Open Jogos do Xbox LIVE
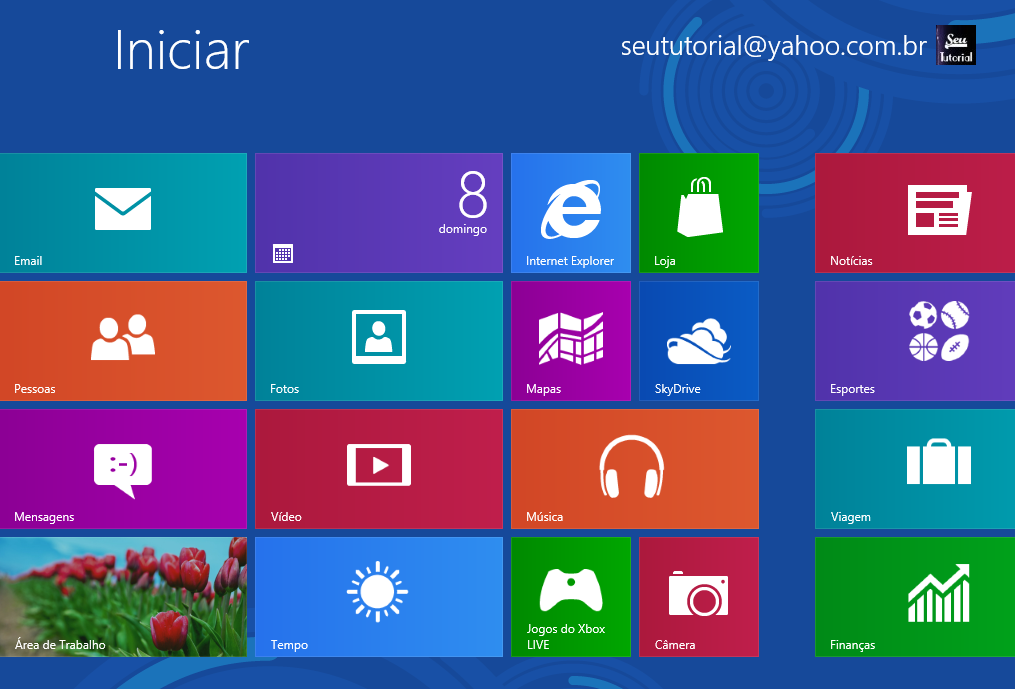This screenshot has width=1015, height=689. [570, 596]
